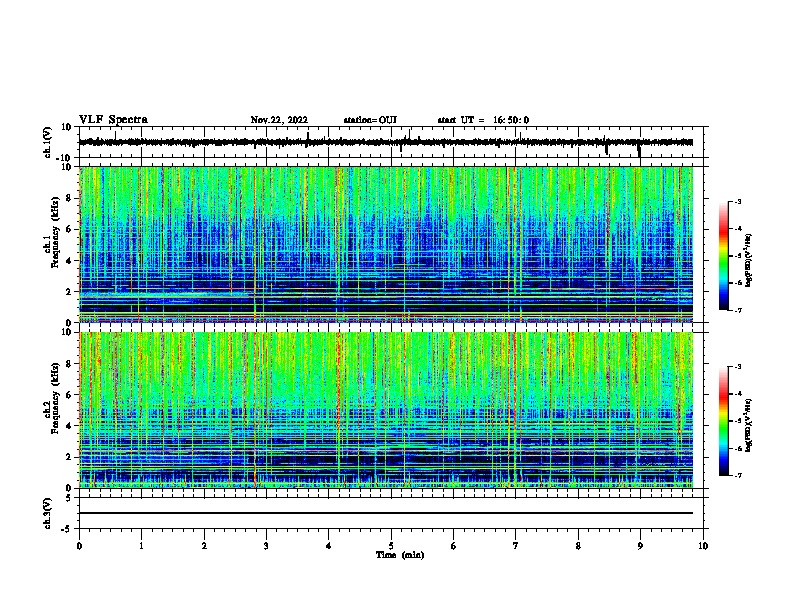Click time-axis tick label "7"
Viewport: 792px width, 612px height.
pos(516,546)
